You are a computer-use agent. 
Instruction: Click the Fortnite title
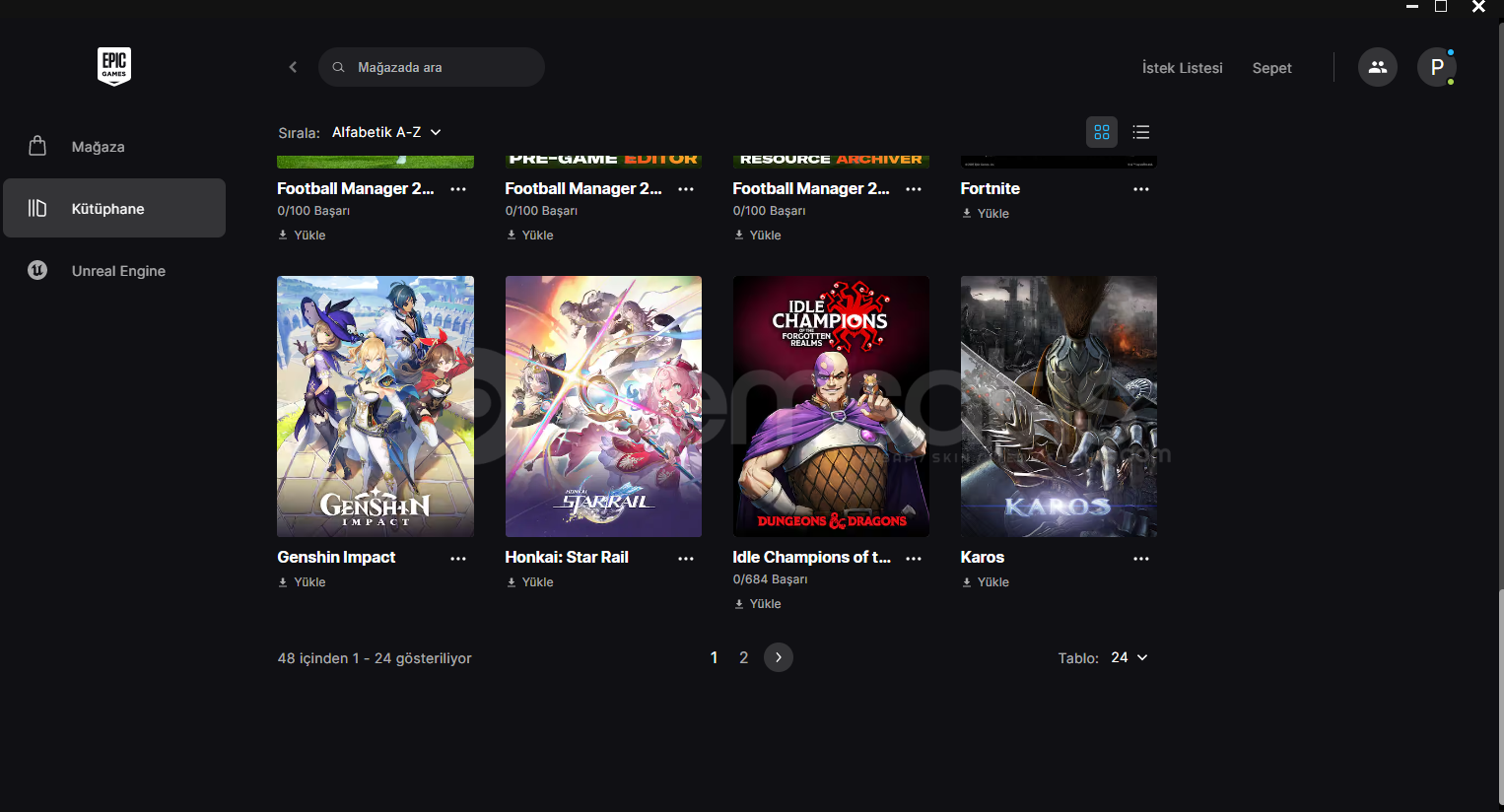pos(990,188)
